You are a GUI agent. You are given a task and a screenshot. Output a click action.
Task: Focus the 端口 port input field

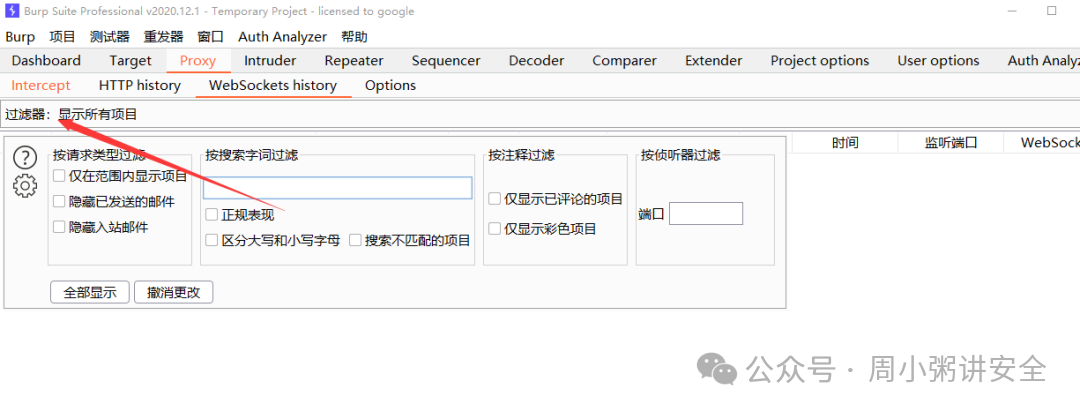tap(706, 214)
